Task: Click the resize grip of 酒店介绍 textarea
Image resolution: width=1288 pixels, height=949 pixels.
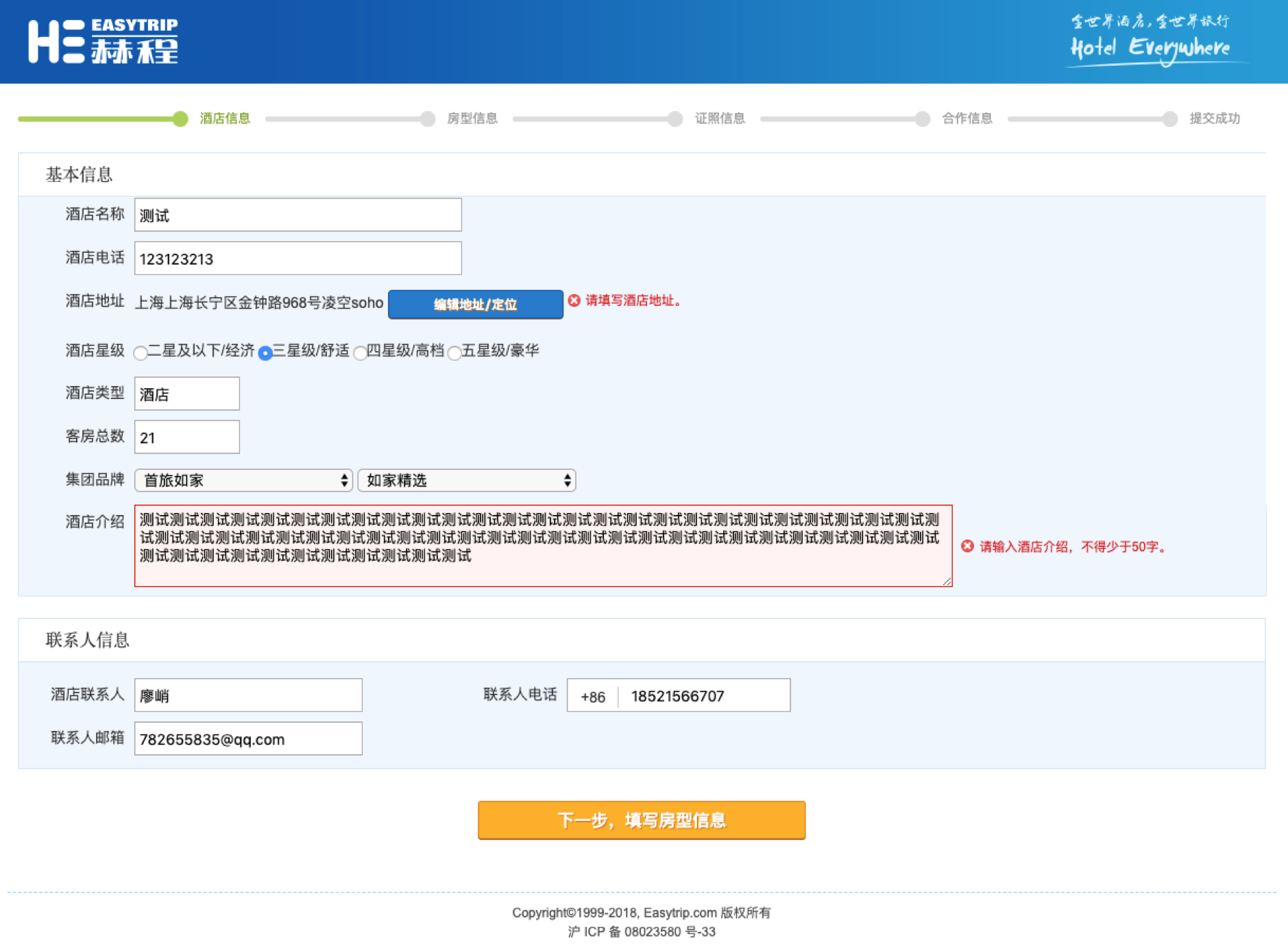Action: 947,581
